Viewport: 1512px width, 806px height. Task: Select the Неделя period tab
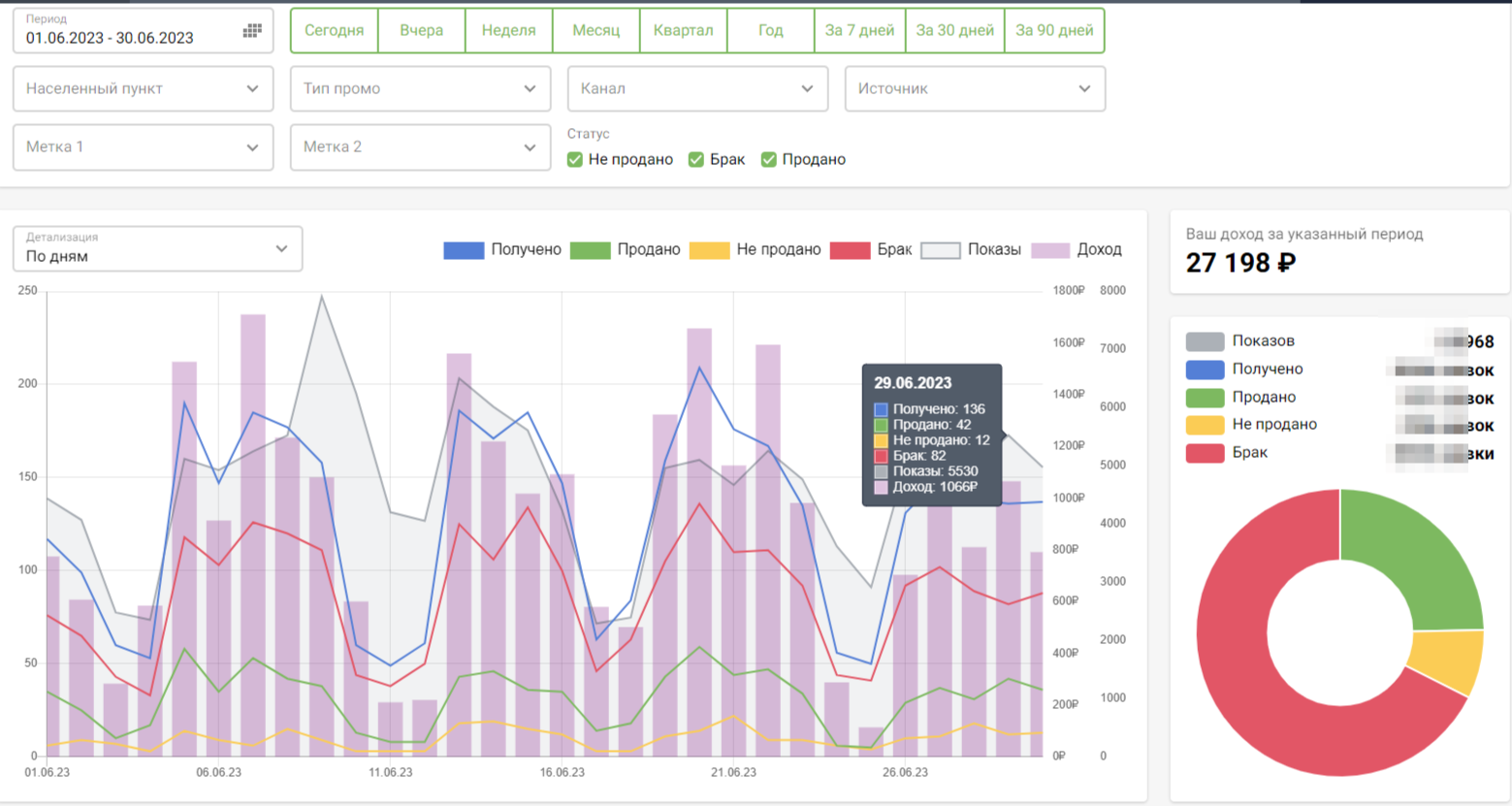click(508, 31)
